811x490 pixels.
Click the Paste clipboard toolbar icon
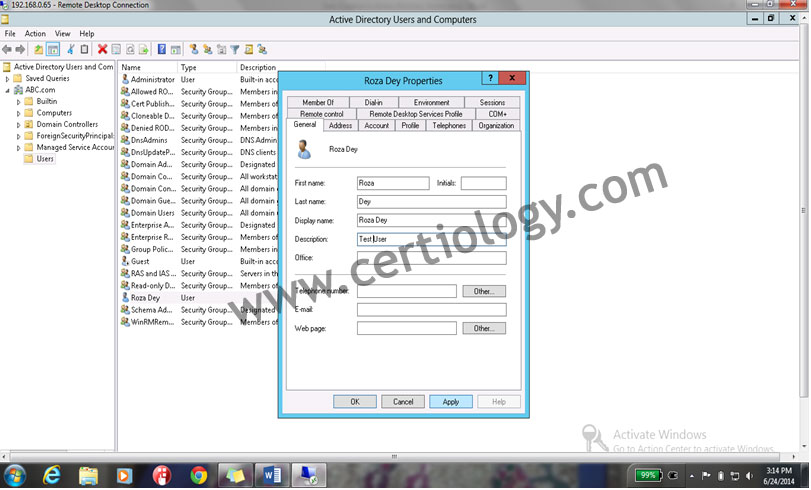[x=84, y=50]
